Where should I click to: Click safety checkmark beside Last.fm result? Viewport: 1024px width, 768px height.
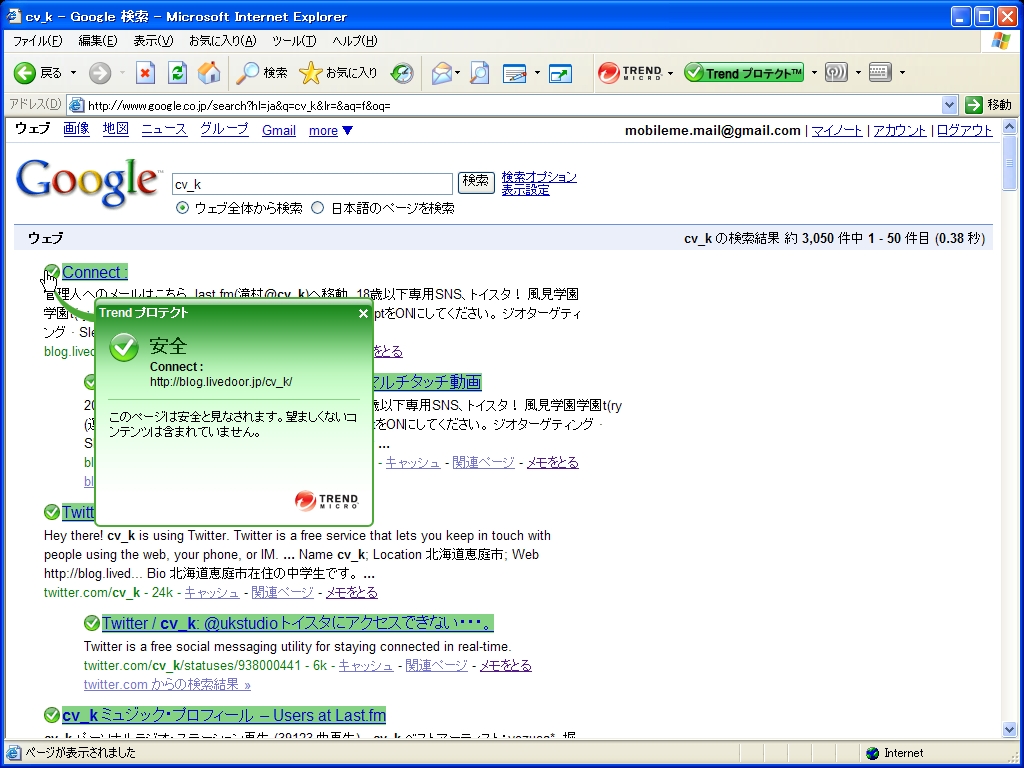[52, 715]
